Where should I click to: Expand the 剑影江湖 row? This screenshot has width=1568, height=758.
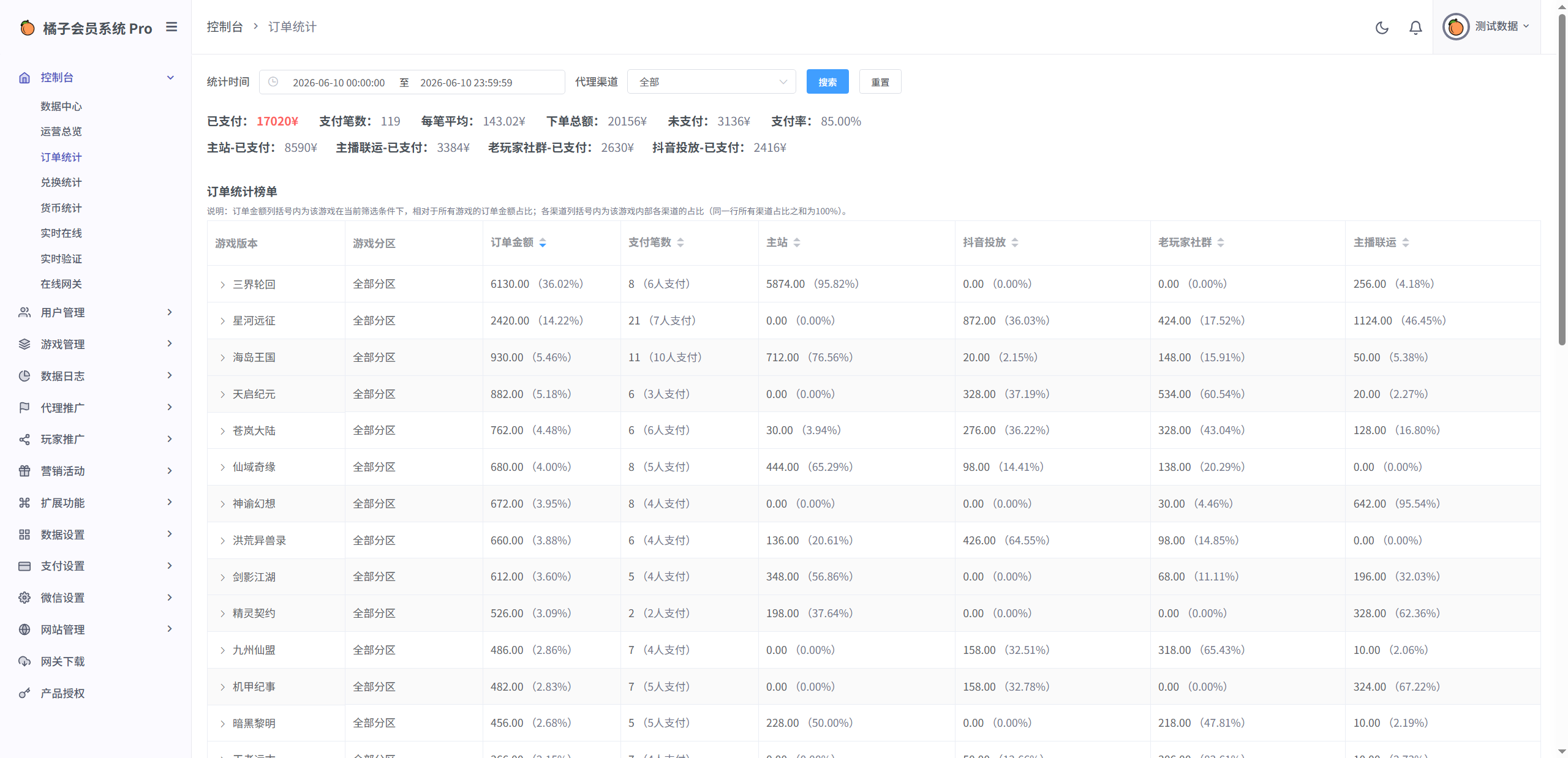coord(222,577)
